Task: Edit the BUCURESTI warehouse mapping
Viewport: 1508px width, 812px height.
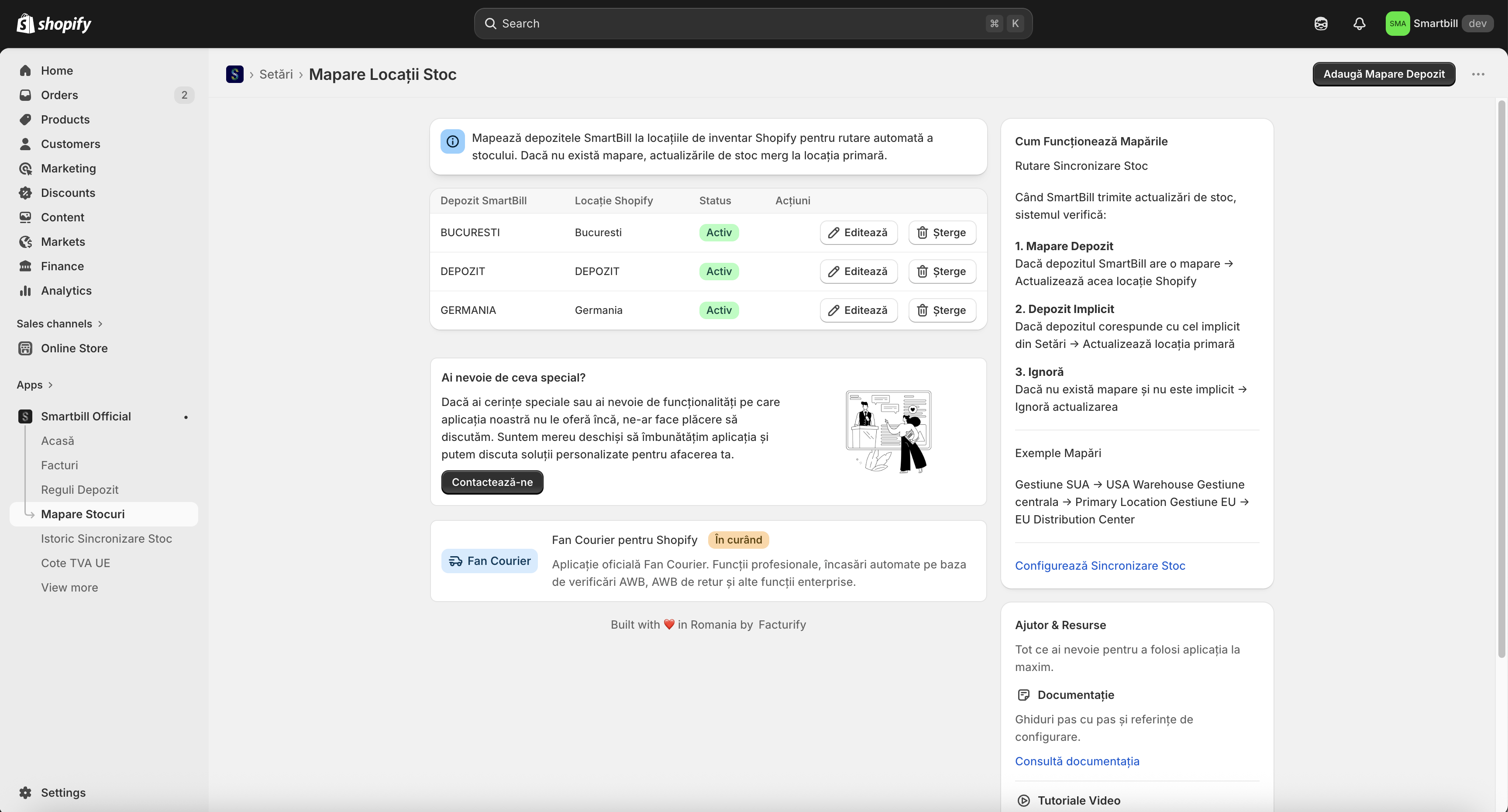Action: 858,232
